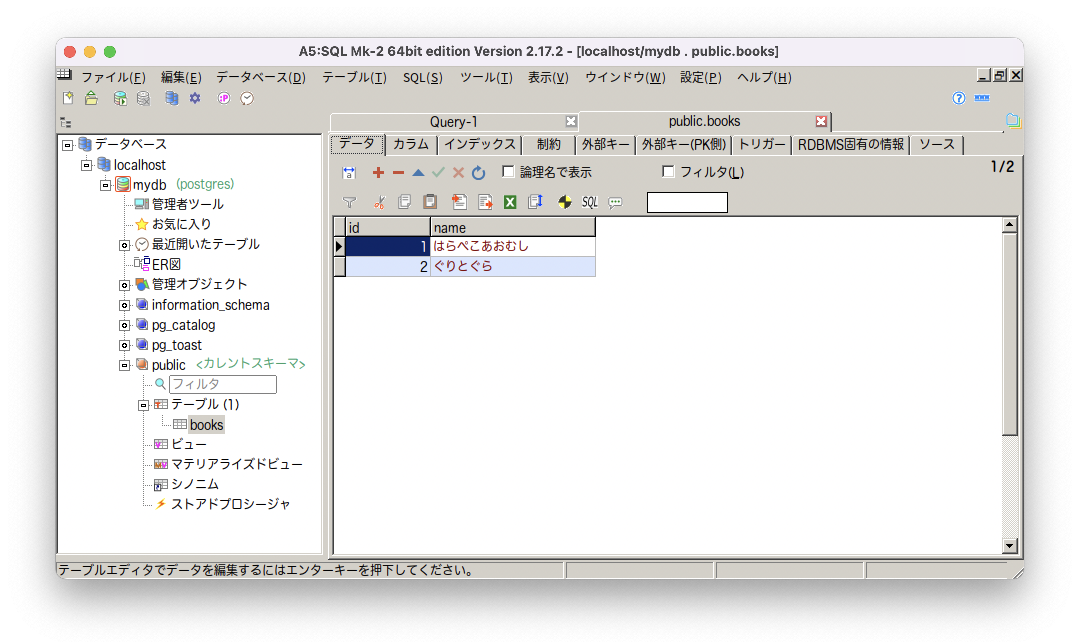The image size is (1080, 642).
Task: Open the ファイル(F) menu
Action: coord(114,77)
